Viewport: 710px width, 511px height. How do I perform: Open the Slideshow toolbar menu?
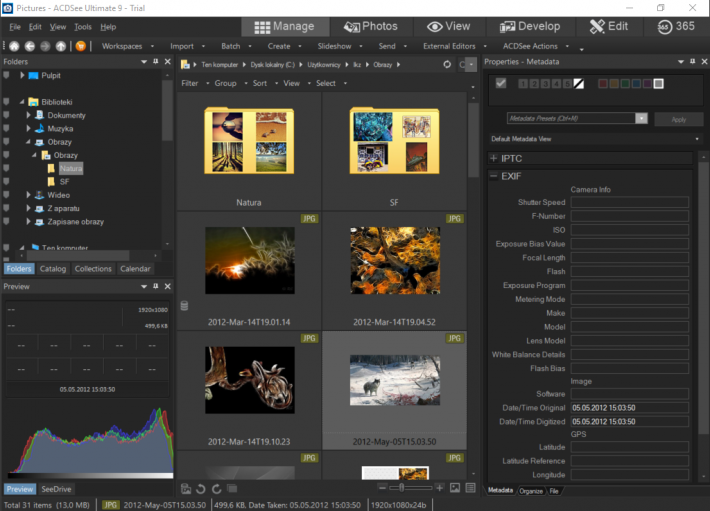(340, 46)
